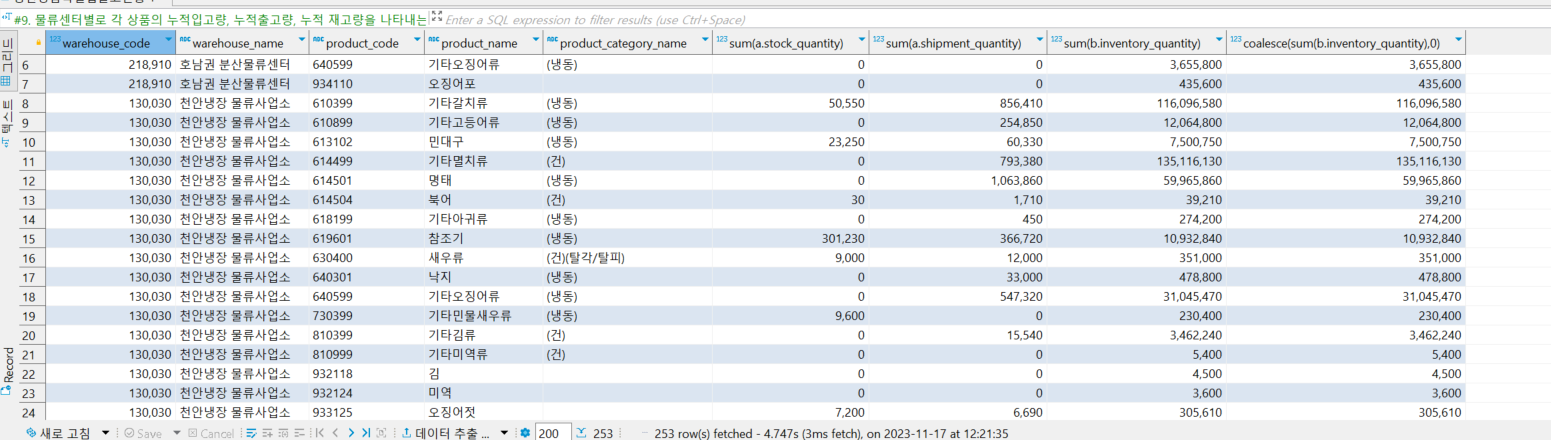The height and width of the screenshot is (440, 1551).
Task: Click the 기타민물새우류 product name cell
Action: click(x=484, y=316)
